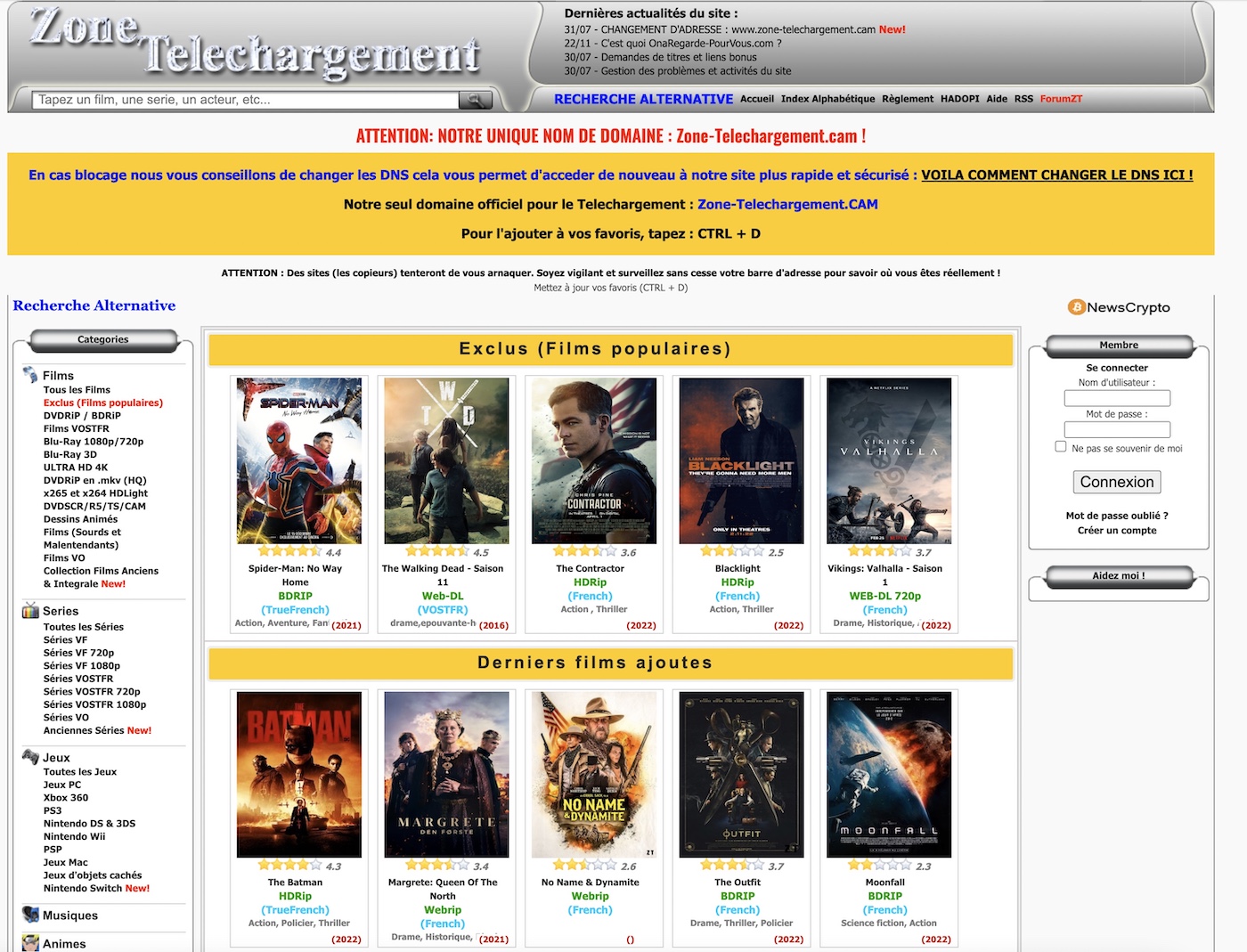Open the 'Films VOSTFR' category link
This screenshot has height=952, width=1247.
pyautogui.click(x=77, y=428)
